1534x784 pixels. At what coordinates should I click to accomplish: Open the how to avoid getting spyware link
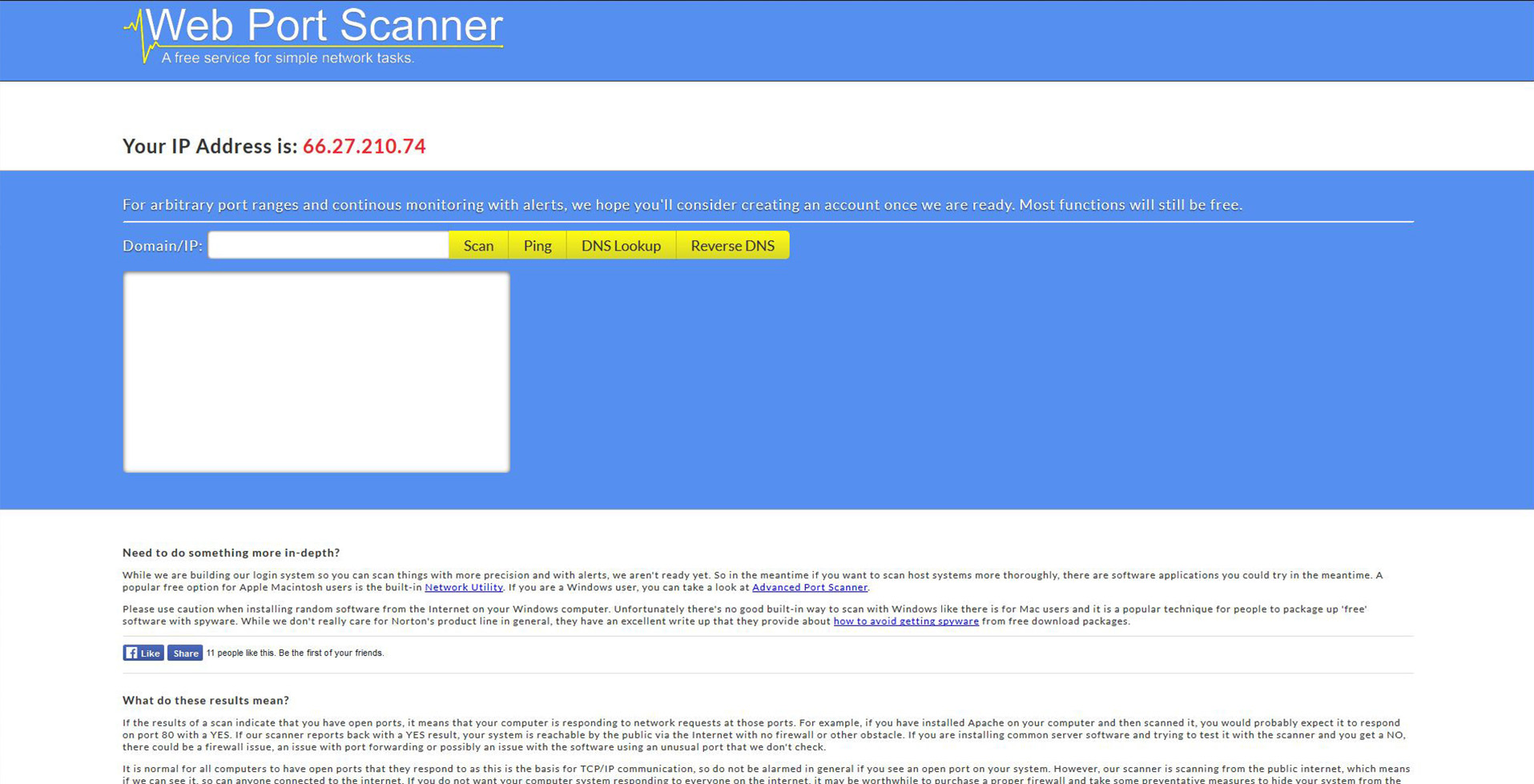coord(905,621)
